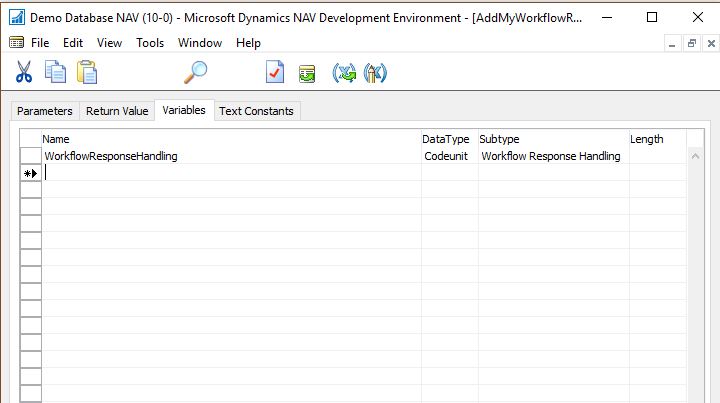Click the vertical scrollbar up arrow

[x=697, y=156]
